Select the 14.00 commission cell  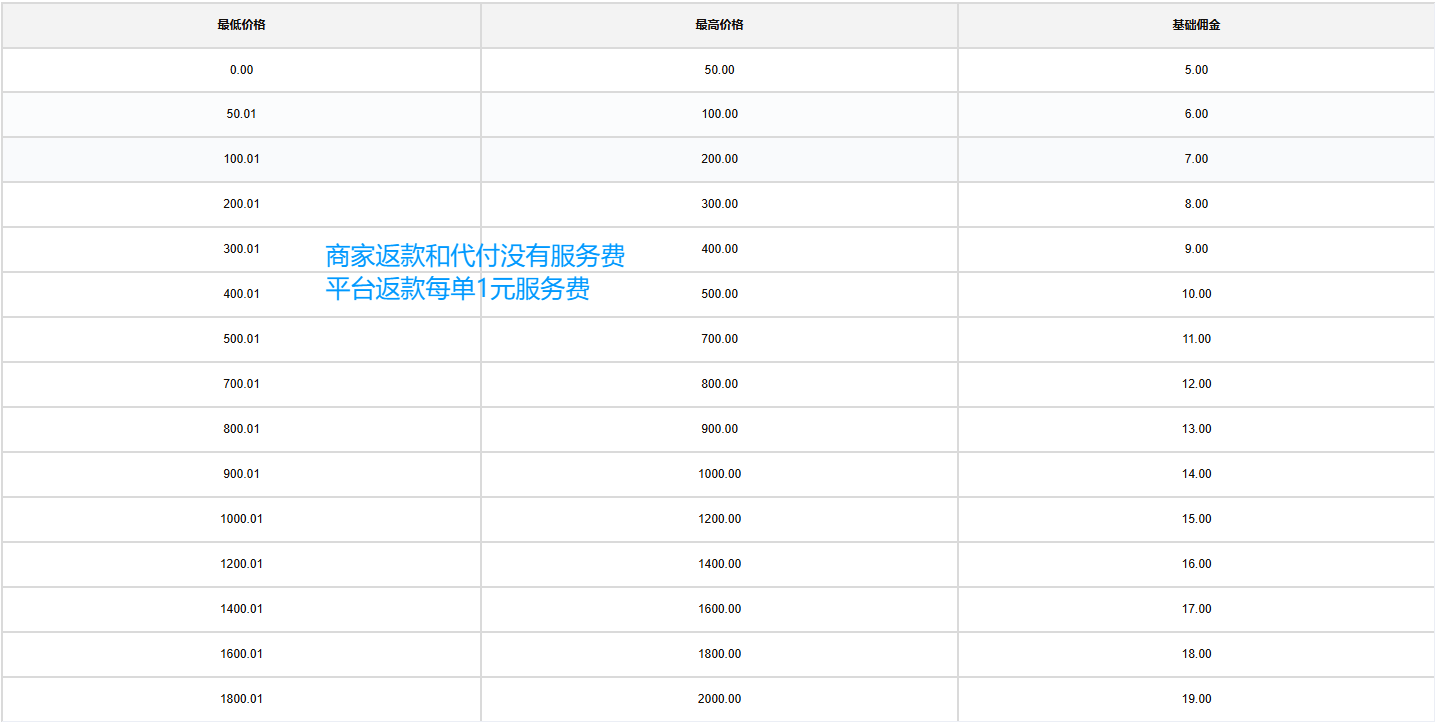pos(1196,474)
